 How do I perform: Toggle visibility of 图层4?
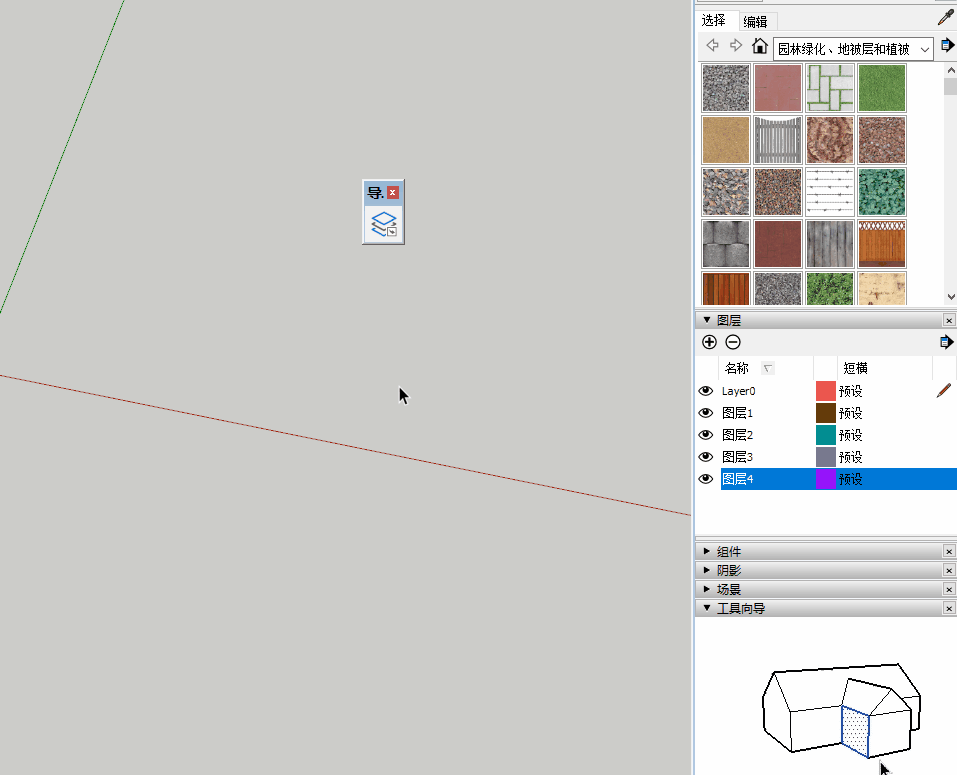pyautogui.click(x=706, y=479)
